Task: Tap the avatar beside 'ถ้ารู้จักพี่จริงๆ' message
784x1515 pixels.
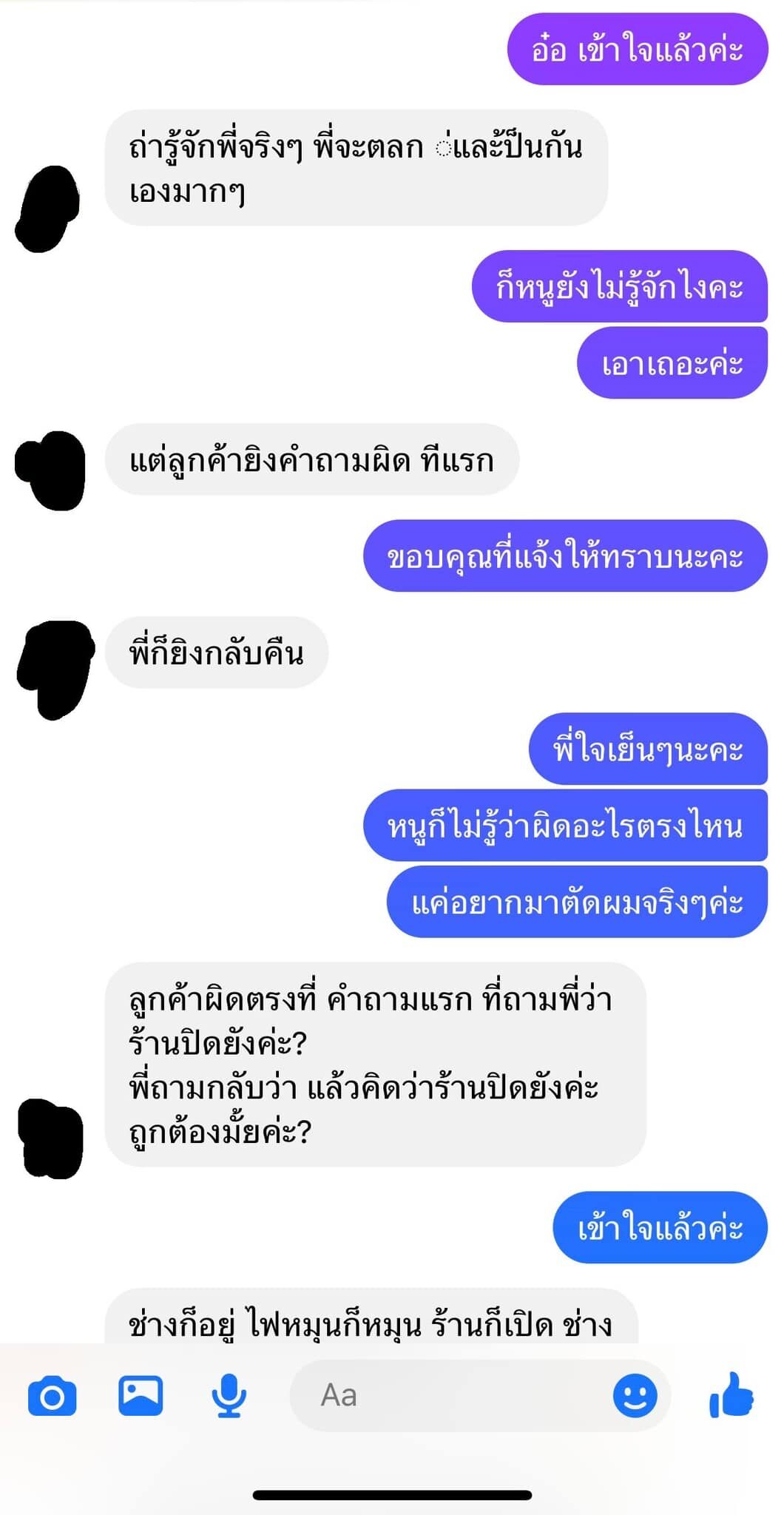Action: click(x=47, y=209)
